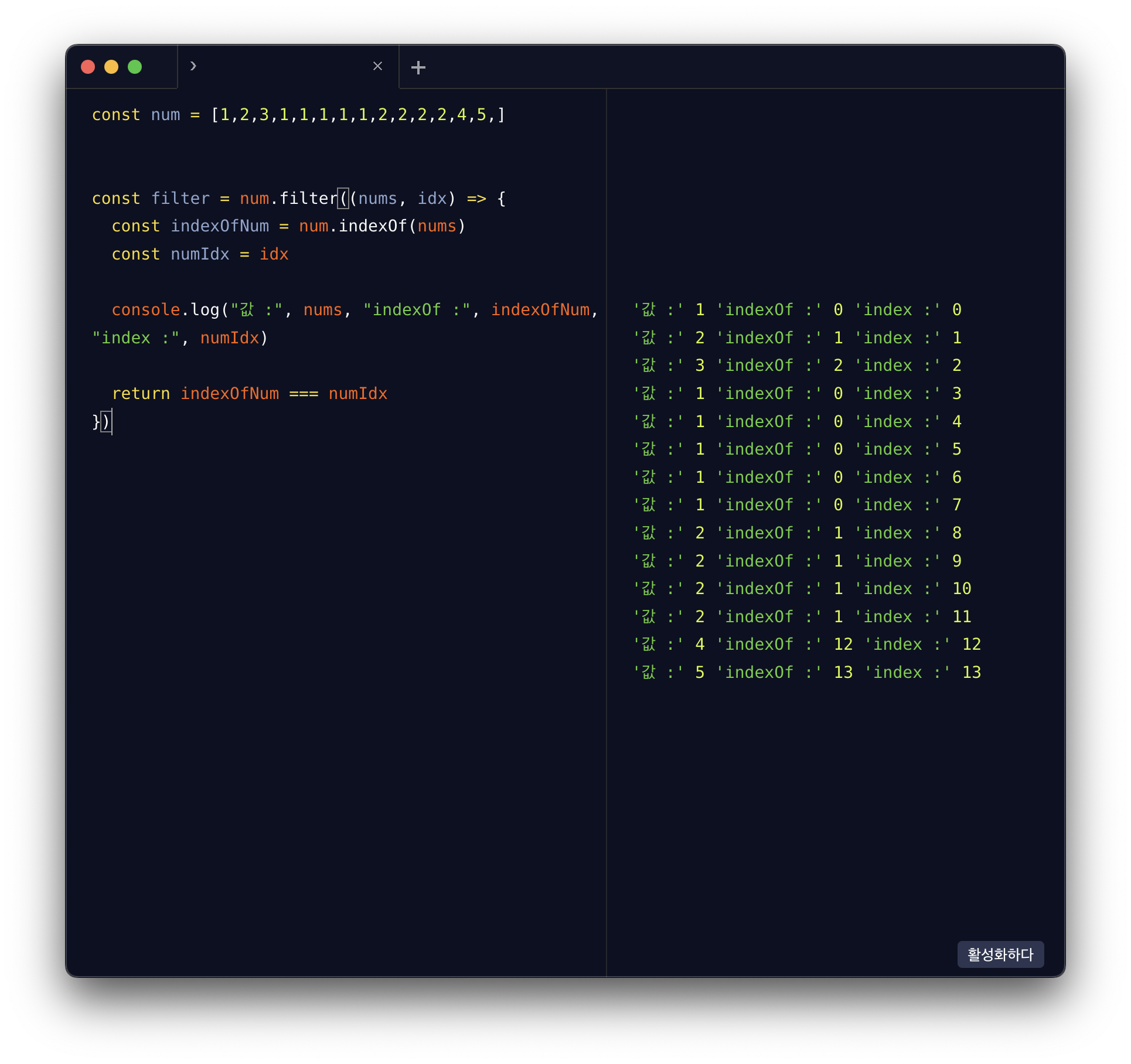
Task: Click the output row with index 10
Action: click(802, 589)
